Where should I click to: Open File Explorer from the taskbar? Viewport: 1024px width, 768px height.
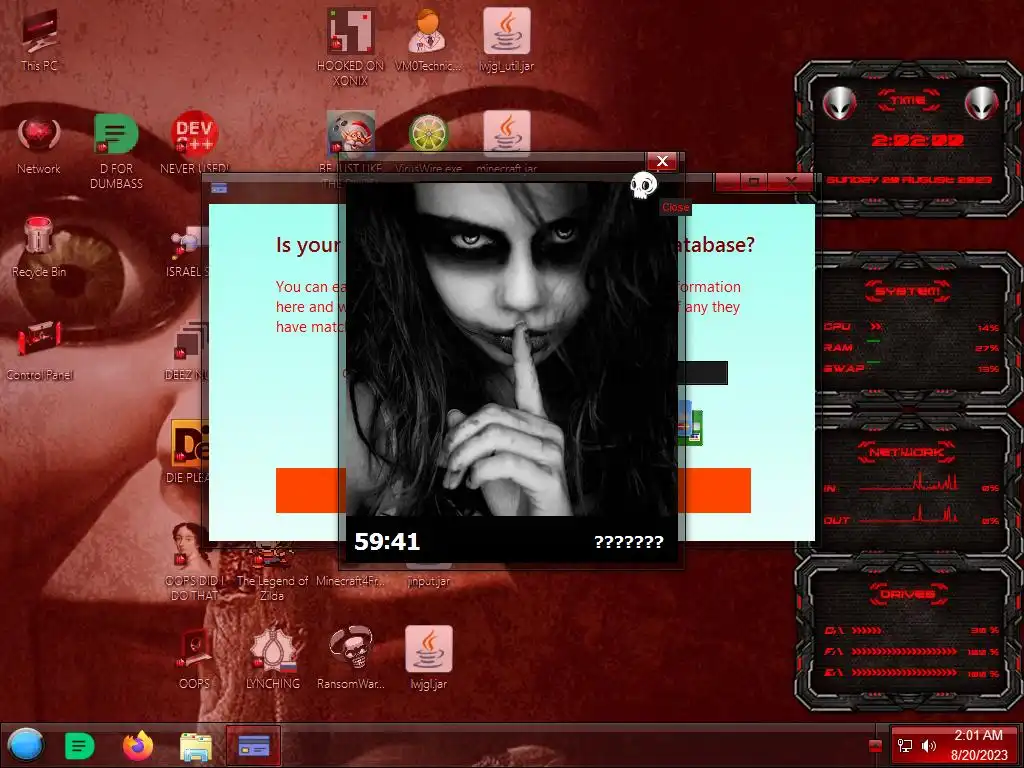(x=196, y=746)
